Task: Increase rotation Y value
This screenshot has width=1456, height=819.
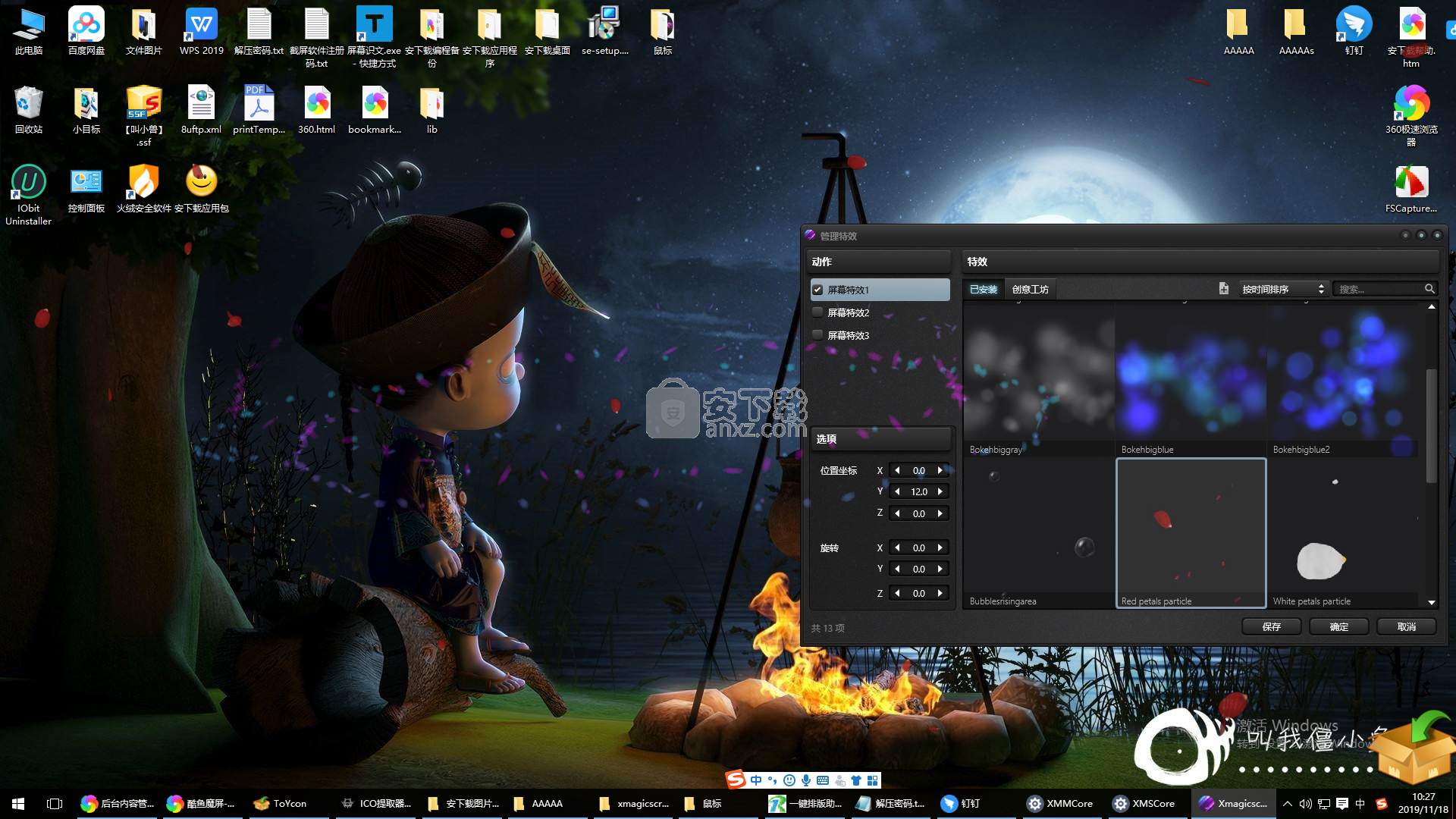Action: tap(940, 570)
